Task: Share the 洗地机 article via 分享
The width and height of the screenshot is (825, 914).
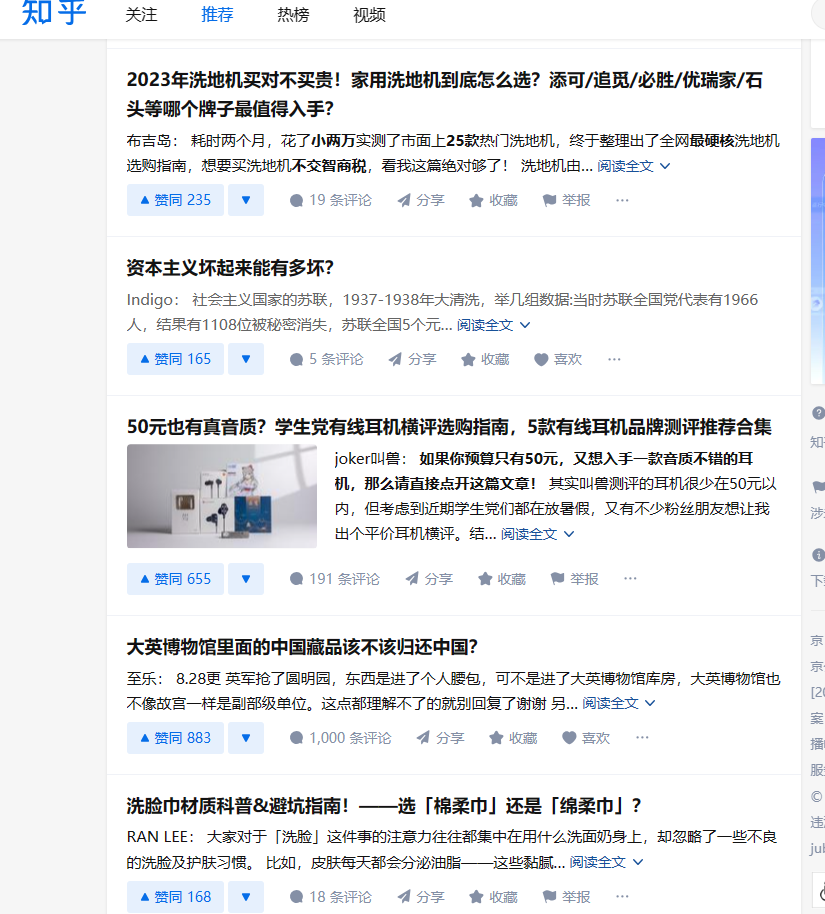Action: pyautogui.click(x=421, y=200)
